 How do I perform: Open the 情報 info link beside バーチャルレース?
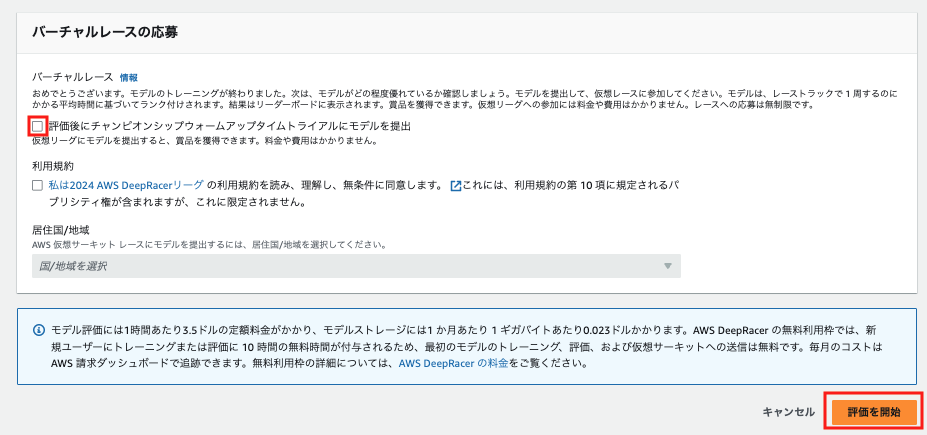click(x=129, y=77)
